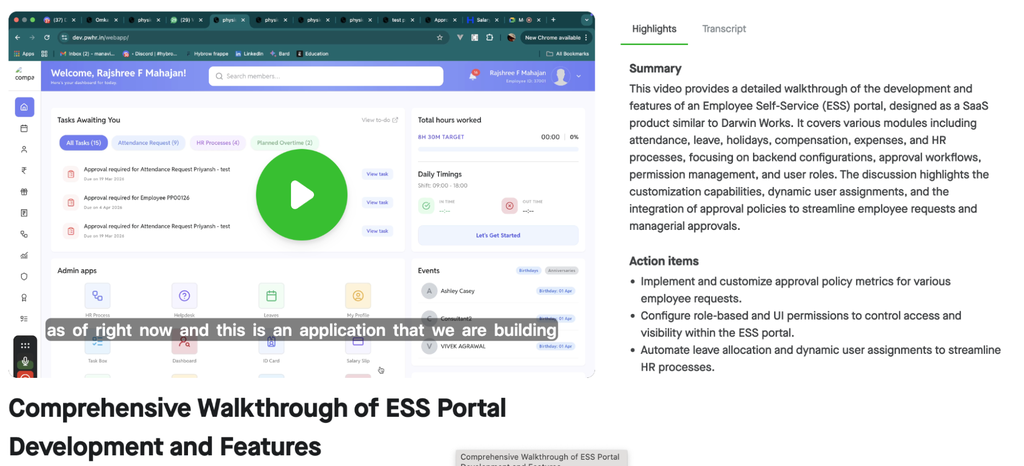Open the award badge icon in the sidebar
This screenshot has height=466, width=1024.
pos(24,298)
